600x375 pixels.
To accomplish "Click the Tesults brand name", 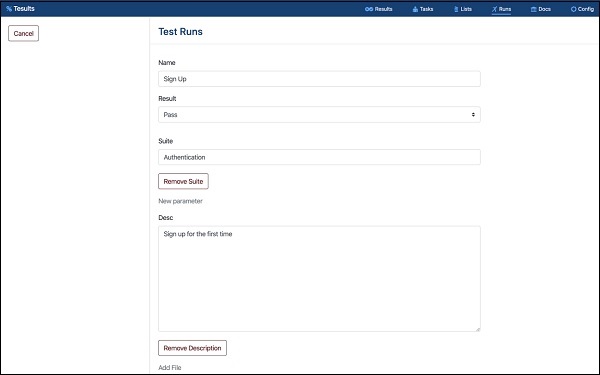I will tap(24, 8).
